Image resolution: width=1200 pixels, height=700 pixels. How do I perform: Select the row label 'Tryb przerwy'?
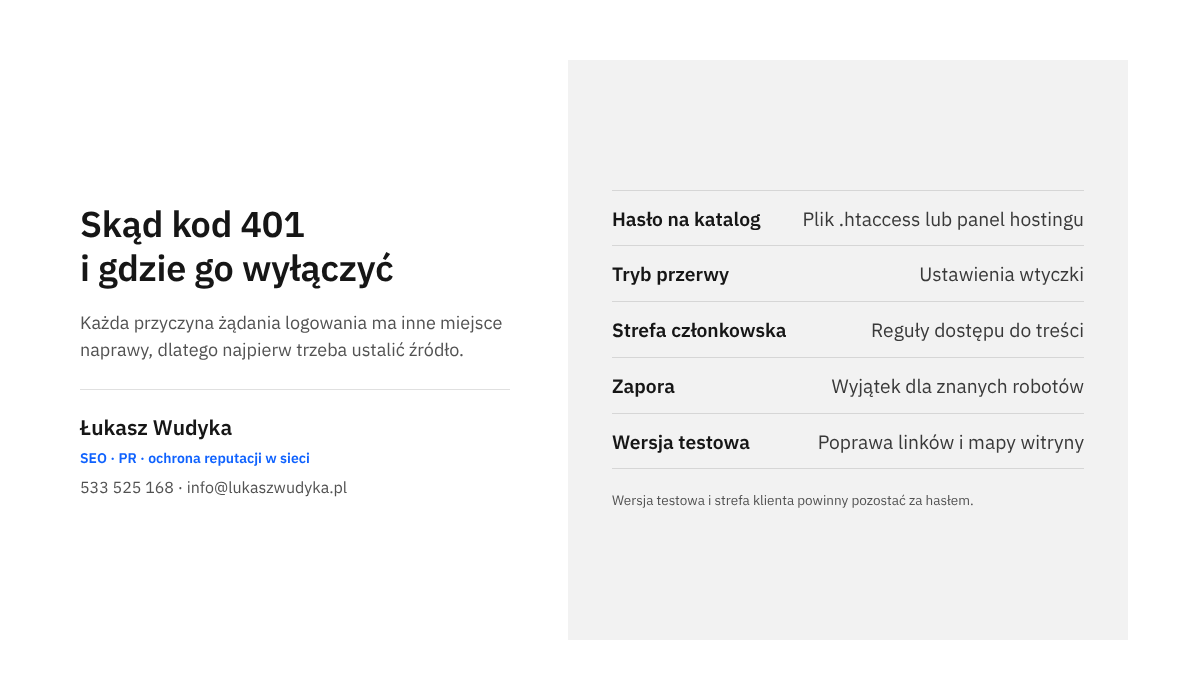(670, 275)
